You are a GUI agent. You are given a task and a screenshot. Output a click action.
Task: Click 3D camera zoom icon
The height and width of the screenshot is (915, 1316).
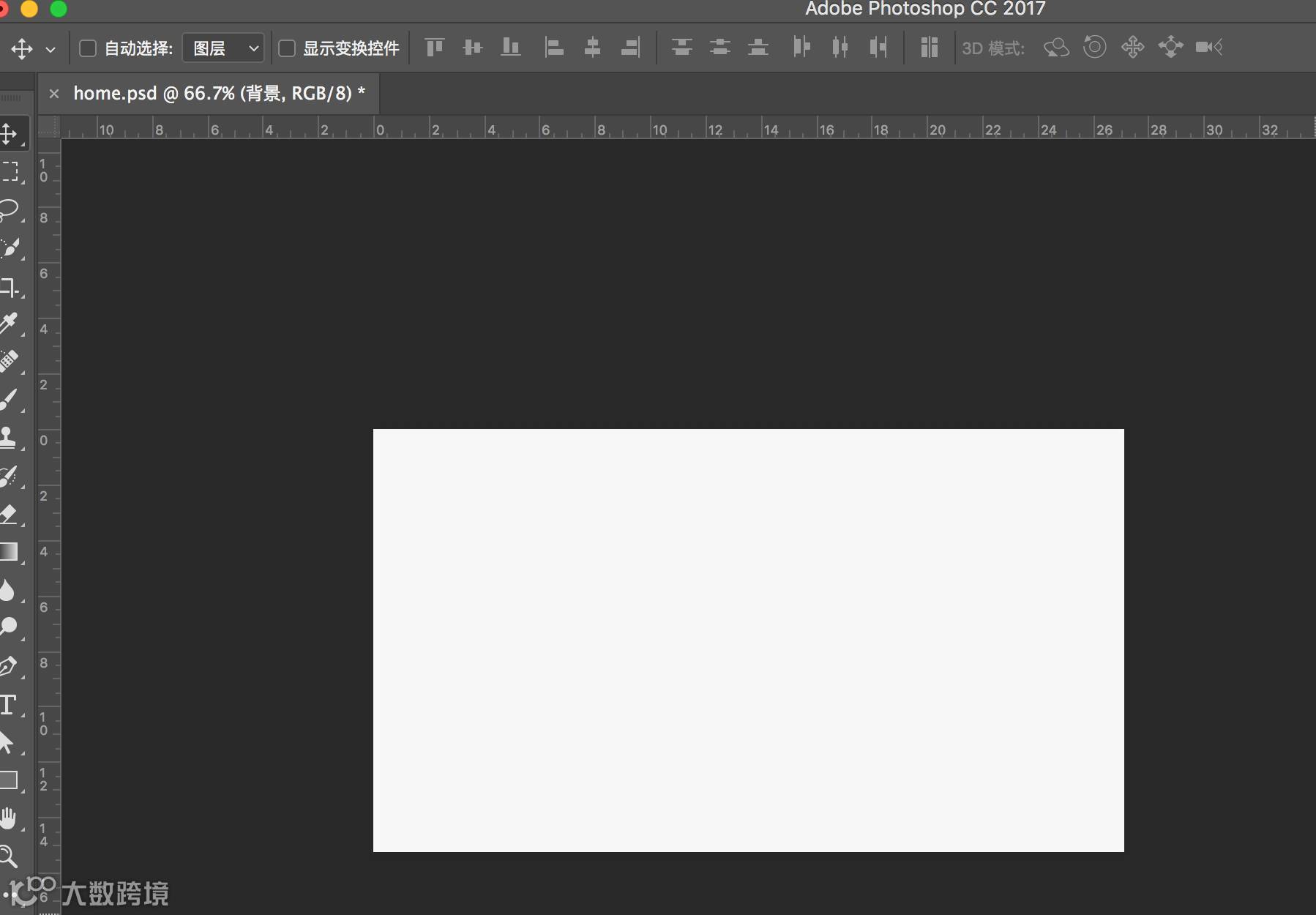point(1209,48)
